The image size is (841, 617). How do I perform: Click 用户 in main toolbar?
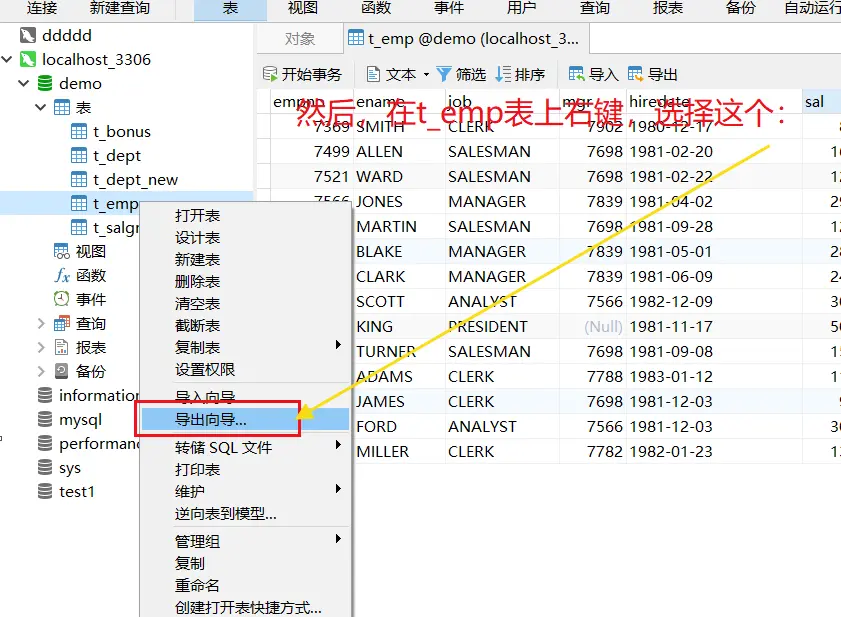[x=522, y=8]
